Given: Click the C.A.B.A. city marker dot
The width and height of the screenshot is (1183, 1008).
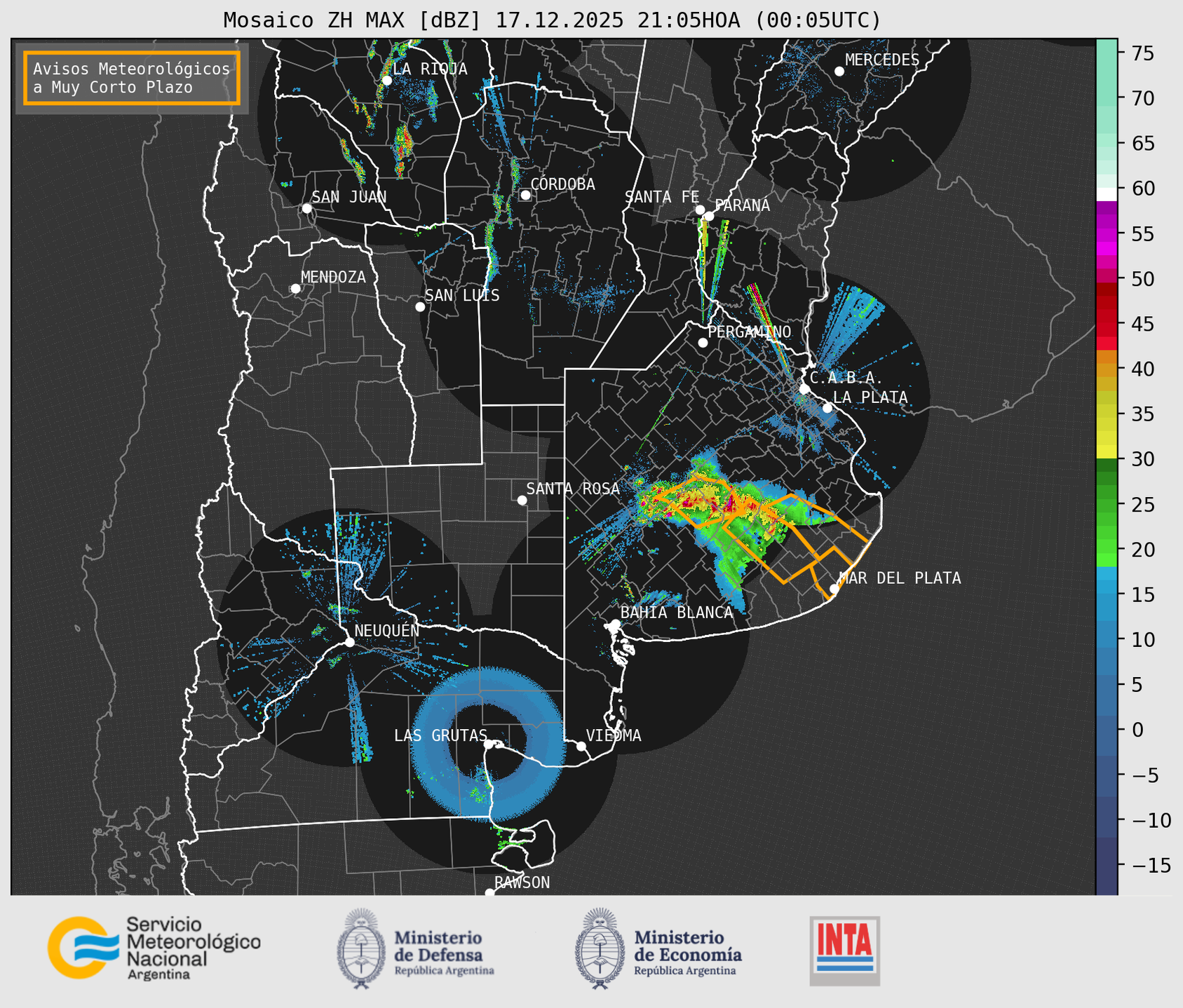Looking at the screenshot, I should 804,389.
